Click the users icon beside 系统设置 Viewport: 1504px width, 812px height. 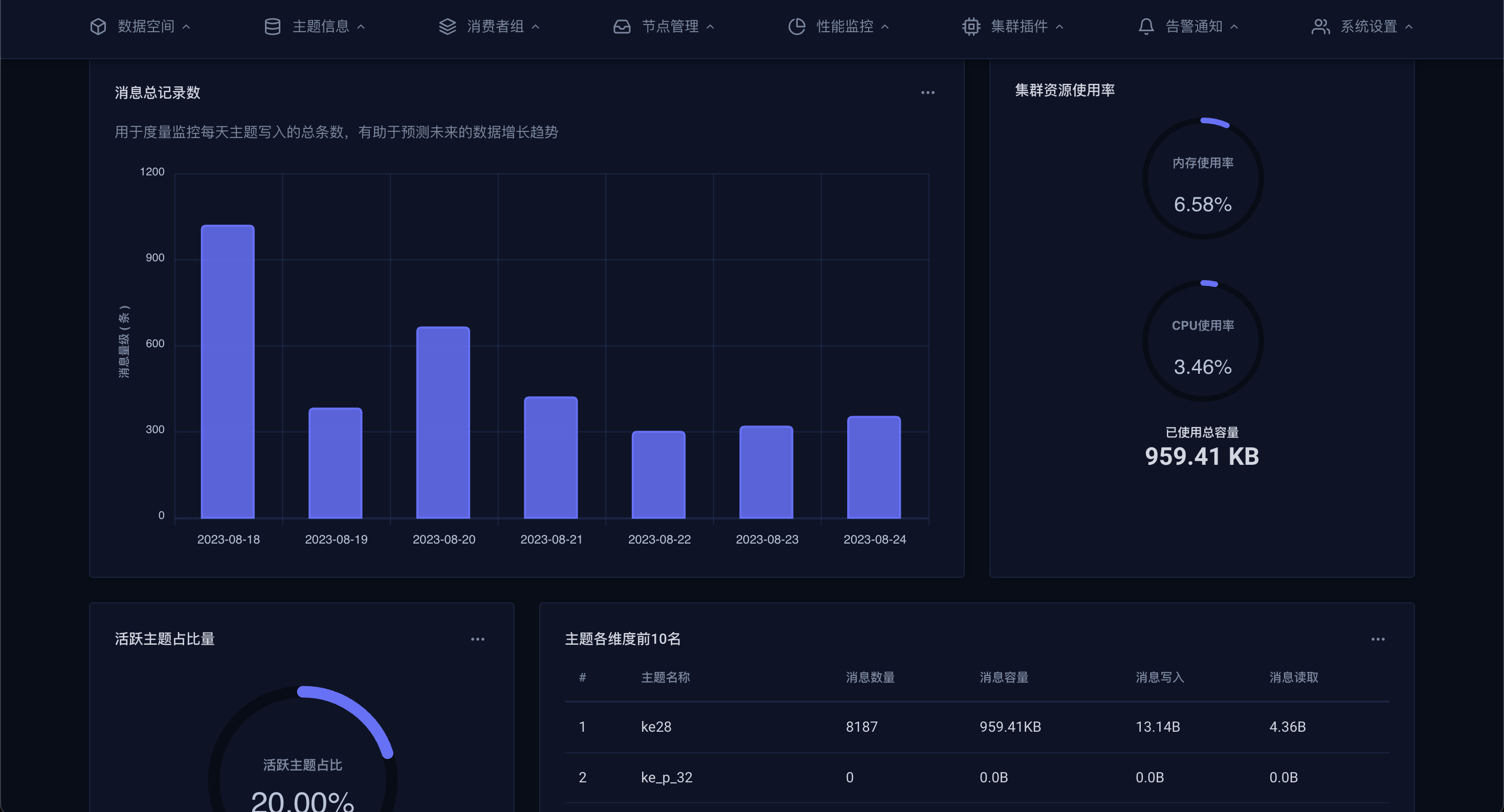point(1320,26)
